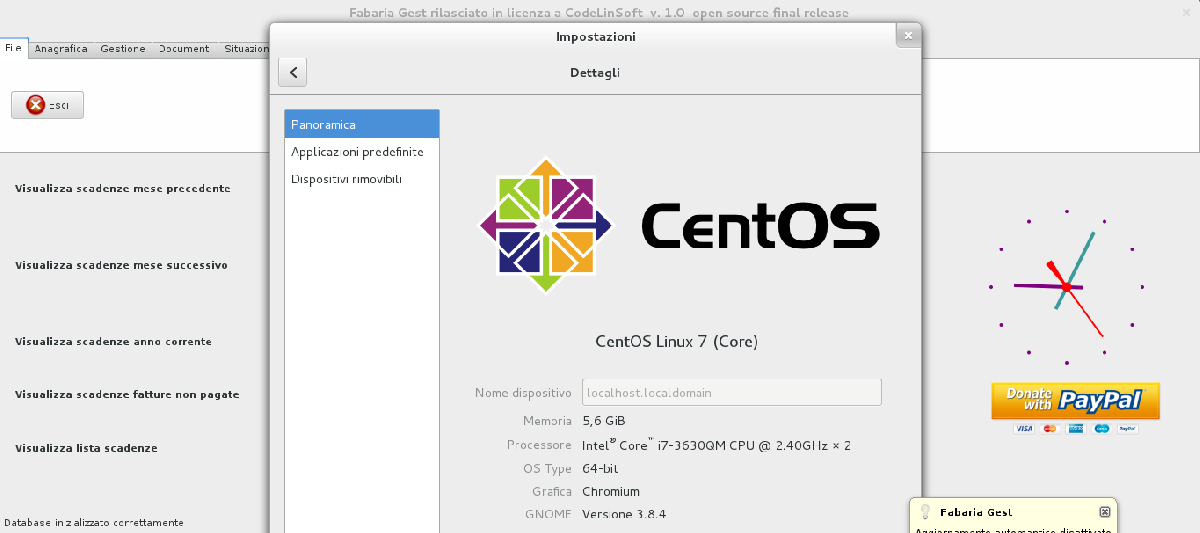Select Applicazioni predefinite in the sidebar
The height and width of the screenshot is (533, 1200).
coord(357,152)
